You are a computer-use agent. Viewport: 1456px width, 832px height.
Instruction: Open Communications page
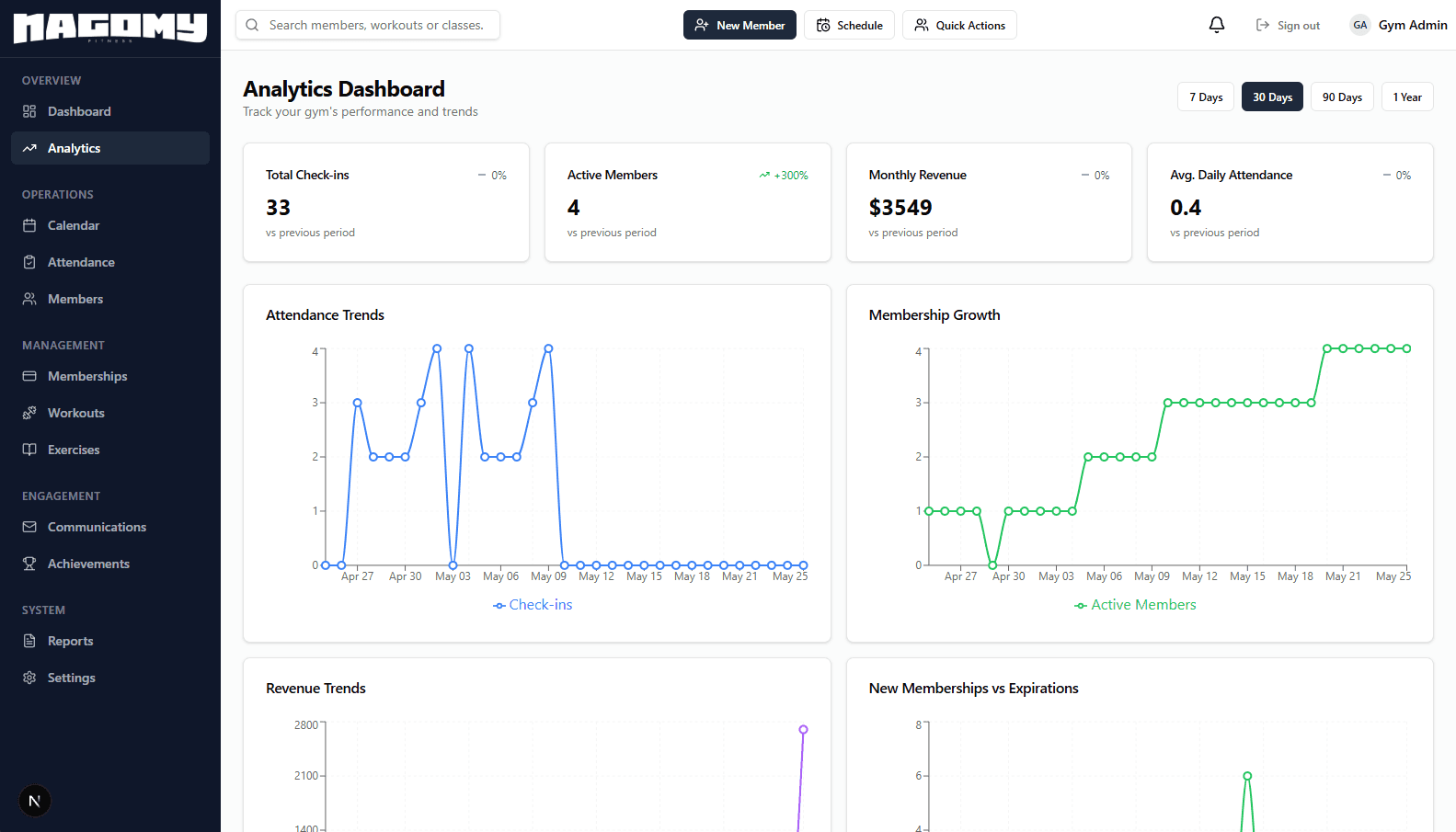110,527
